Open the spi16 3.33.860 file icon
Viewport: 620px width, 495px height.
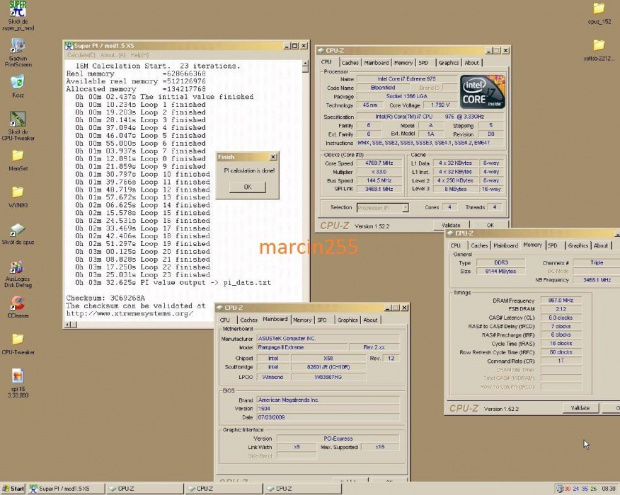click(x=18, y=382)
